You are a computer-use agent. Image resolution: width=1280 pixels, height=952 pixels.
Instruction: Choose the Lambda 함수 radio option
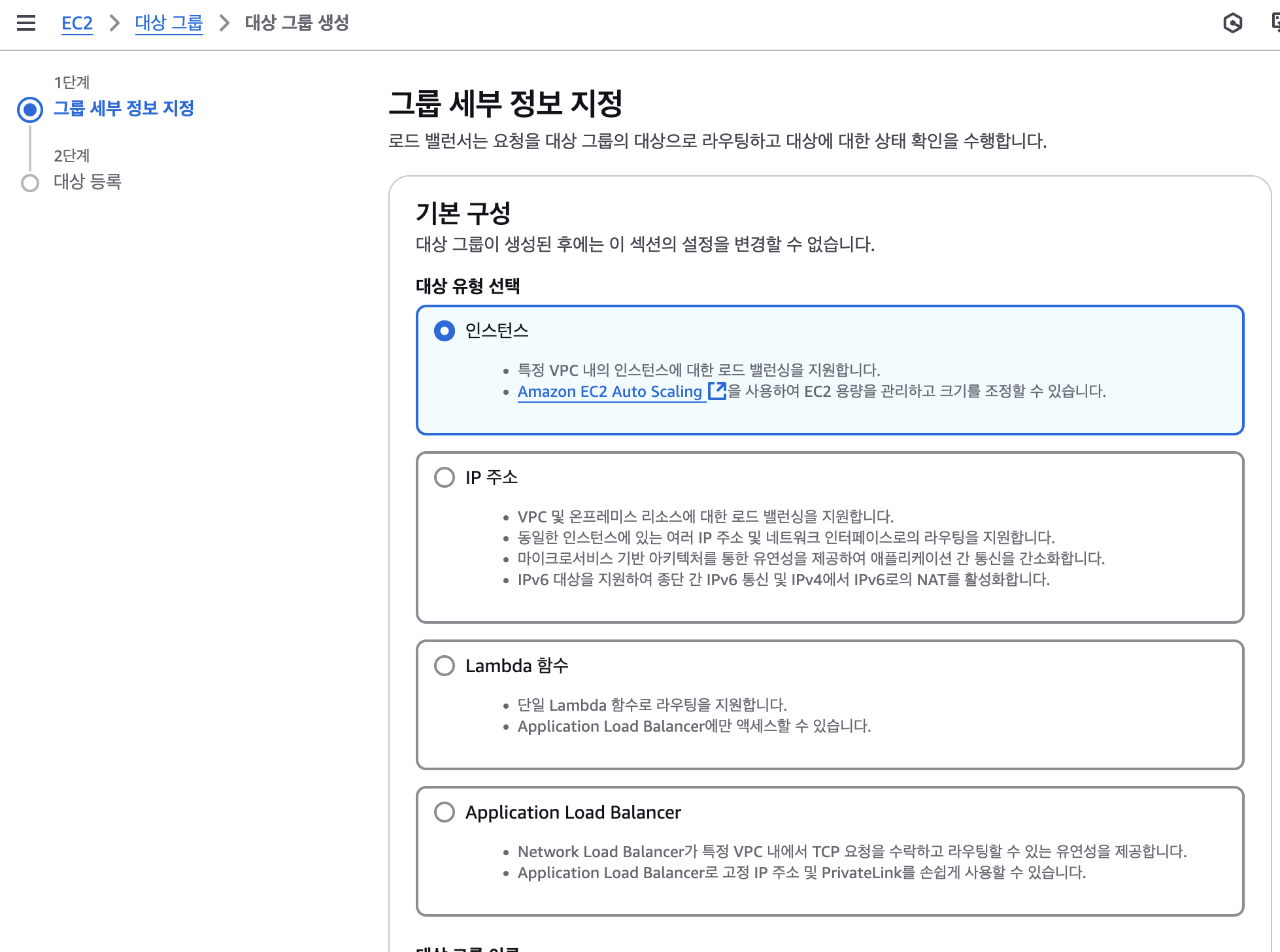coord(445,666)
